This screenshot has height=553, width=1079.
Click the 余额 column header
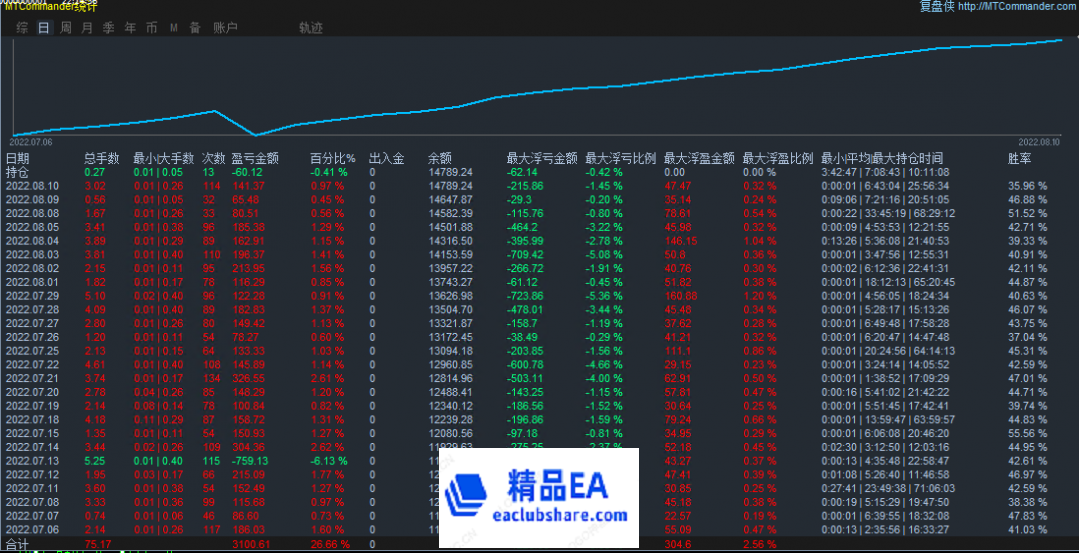440,158
